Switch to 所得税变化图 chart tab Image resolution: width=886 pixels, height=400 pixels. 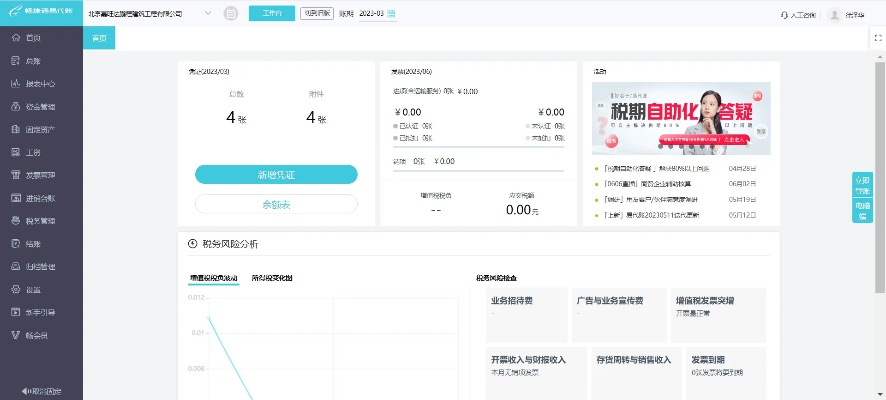(272, 277)
